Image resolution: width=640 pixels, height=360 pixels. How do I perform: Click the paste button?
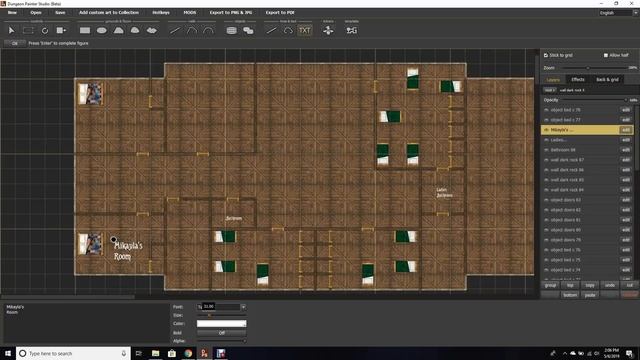point(590,295)
